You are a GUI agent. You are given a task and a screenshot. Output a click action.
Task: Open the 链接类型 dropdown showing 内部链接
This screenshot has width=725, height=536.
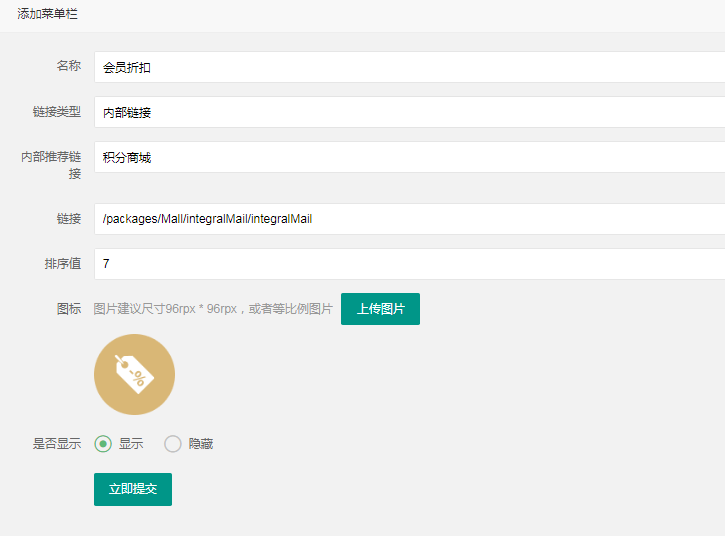410,112
